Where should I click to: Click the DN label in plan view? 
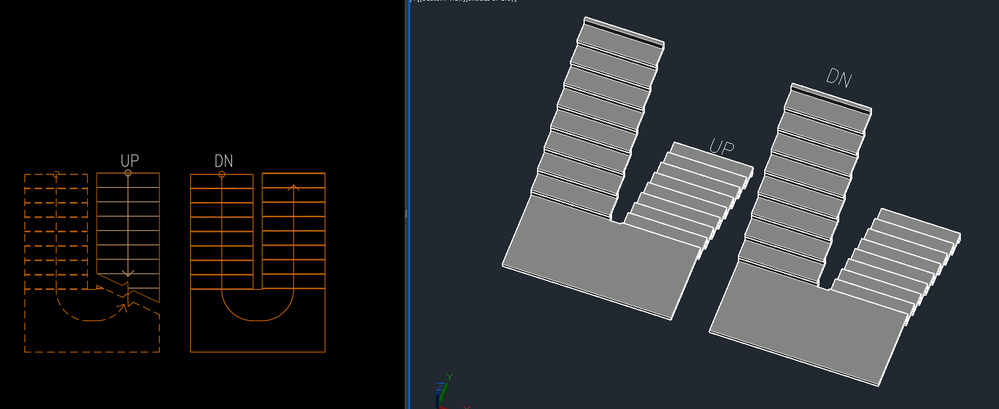click(224, 161)
